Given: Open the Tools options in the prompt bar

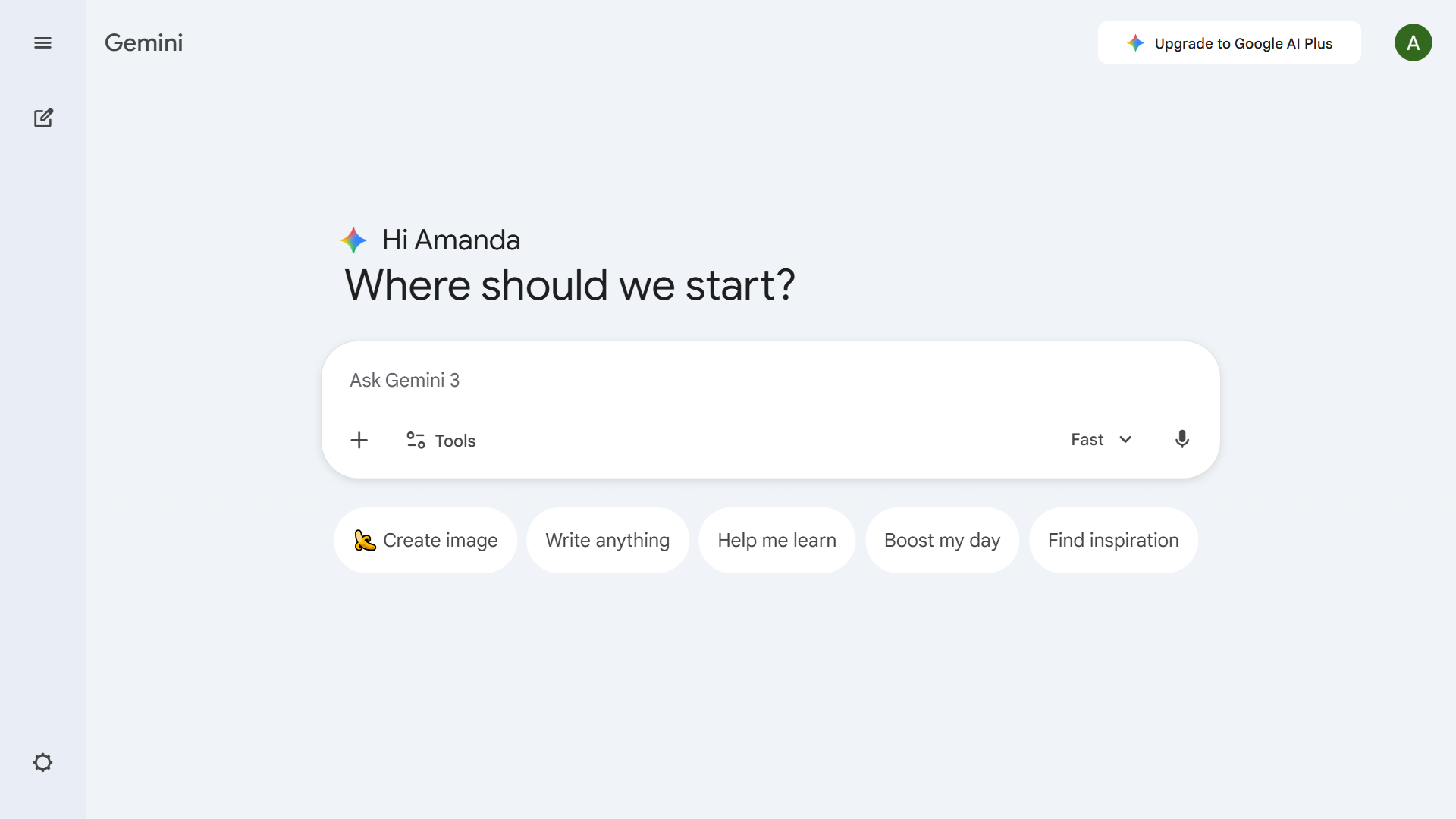Looking at the screenshot, I should click(440, 440).
